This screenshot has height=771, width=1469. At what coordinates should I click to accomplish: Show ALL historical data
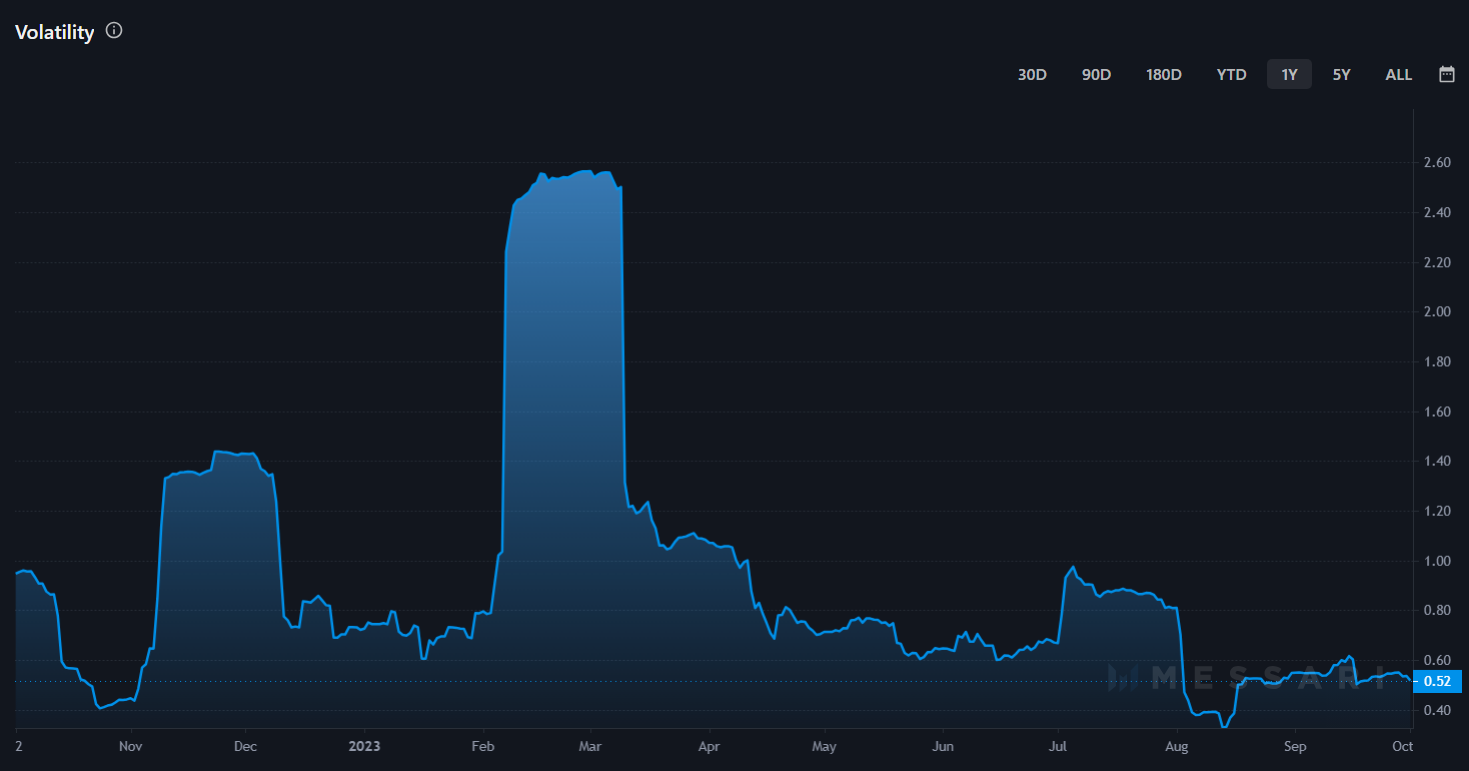point(1399,75)
